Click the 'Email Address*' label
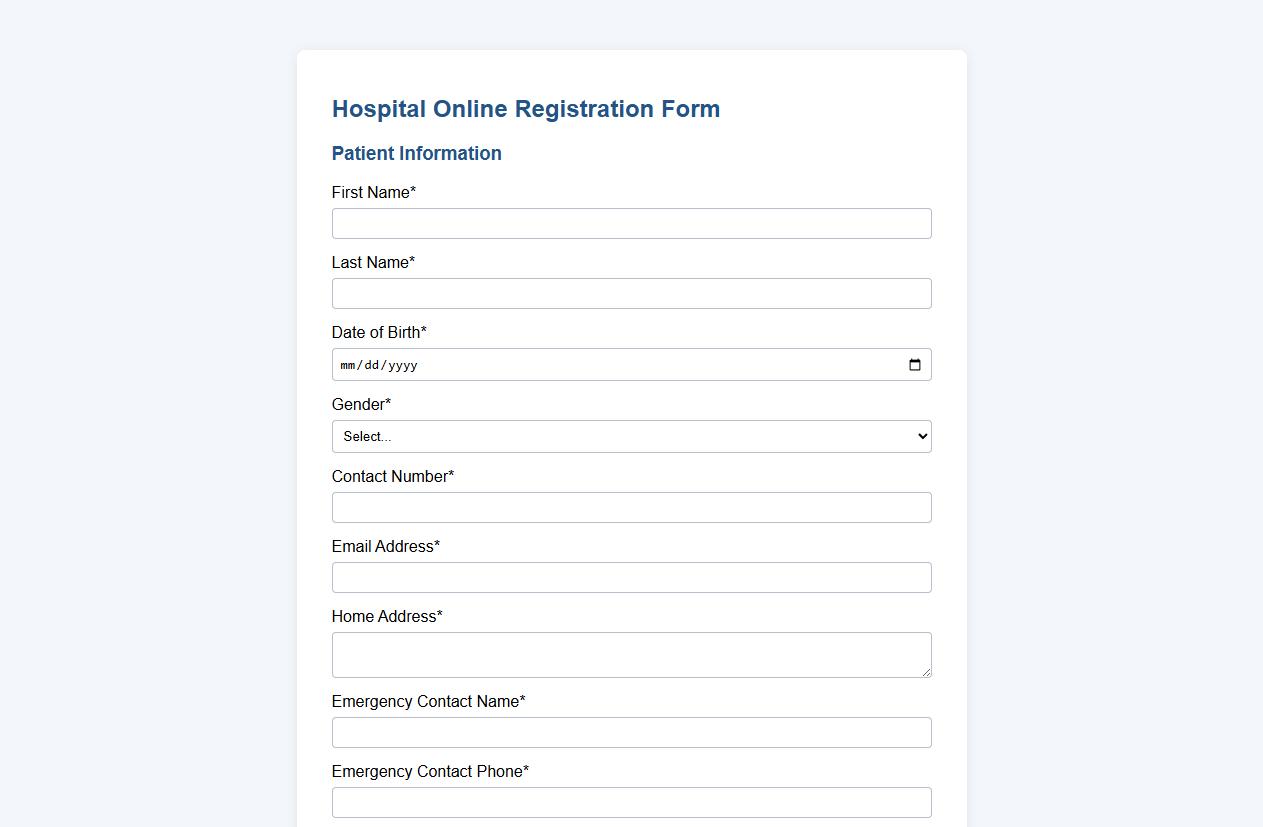Screen dimensions: 1263x827 385,546
